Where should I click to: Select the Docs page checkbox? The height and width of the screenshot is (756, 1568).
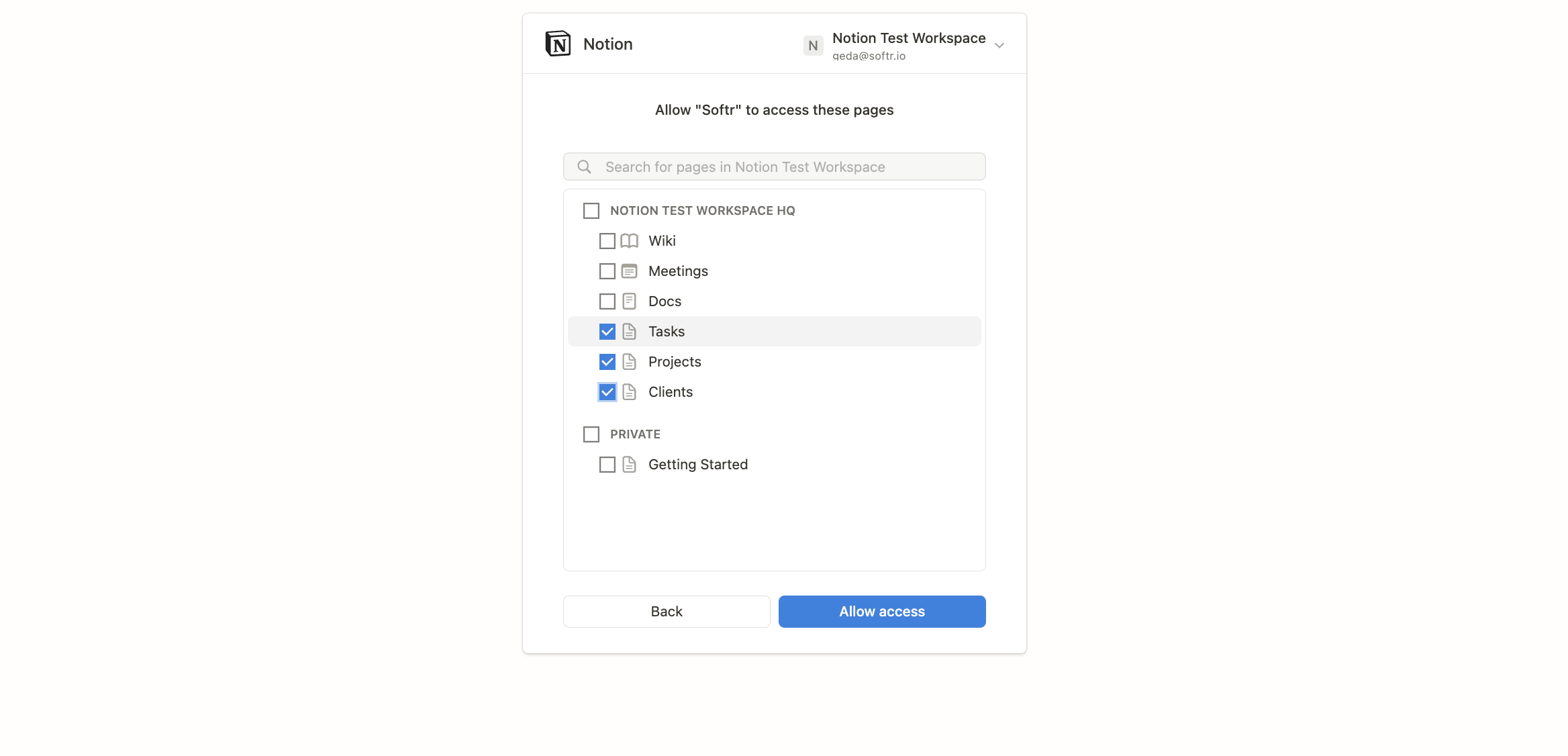(x=607, y=301)
